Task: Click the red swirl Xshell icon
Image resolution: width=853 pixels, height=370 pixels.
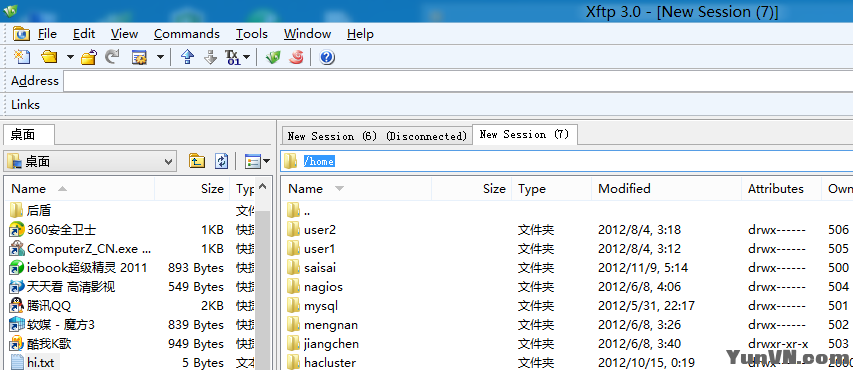Action: [x=296, y=57]
